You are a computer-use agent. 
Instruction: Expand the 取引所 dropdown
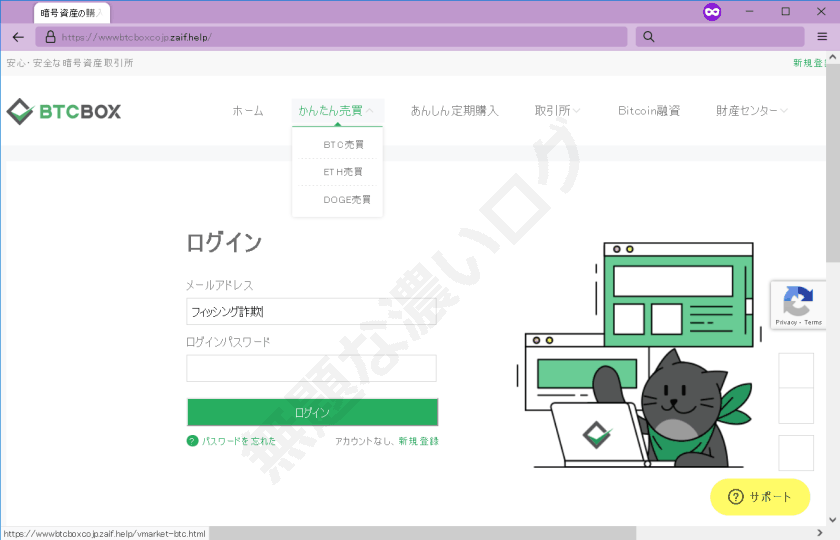click(x=557, y=111)
